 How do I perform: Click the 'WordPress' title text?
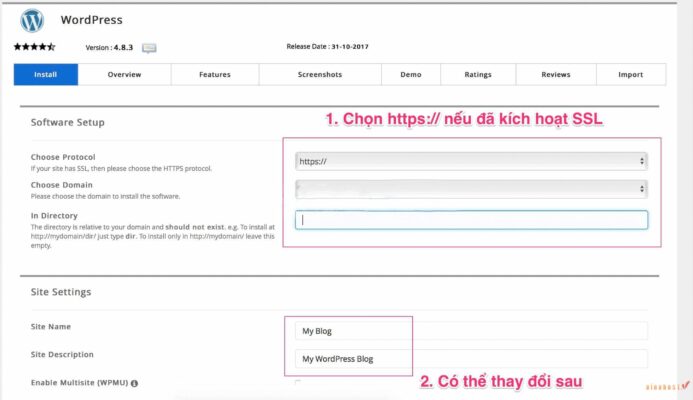click(x=91, y=20)
